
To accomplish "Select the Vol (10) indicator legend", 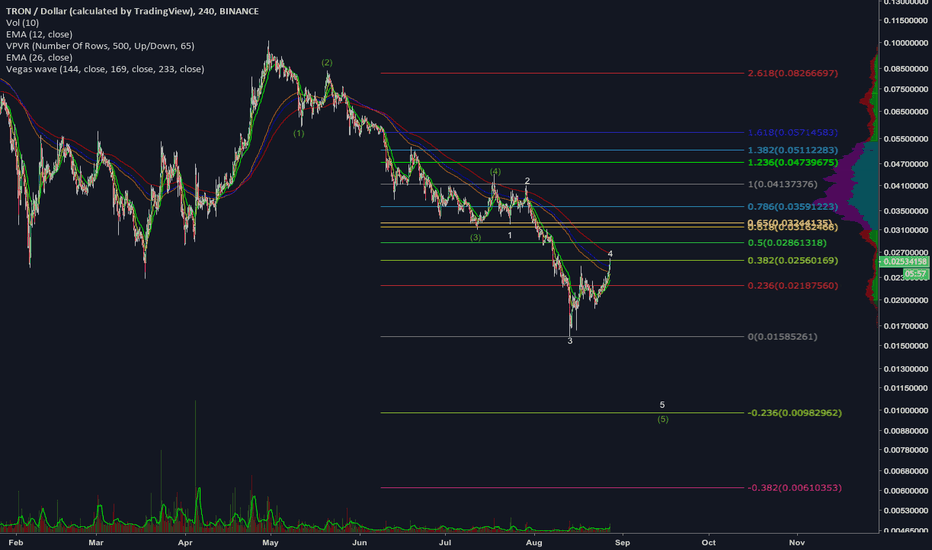I will pyautogui.click(x=22, y=23).
